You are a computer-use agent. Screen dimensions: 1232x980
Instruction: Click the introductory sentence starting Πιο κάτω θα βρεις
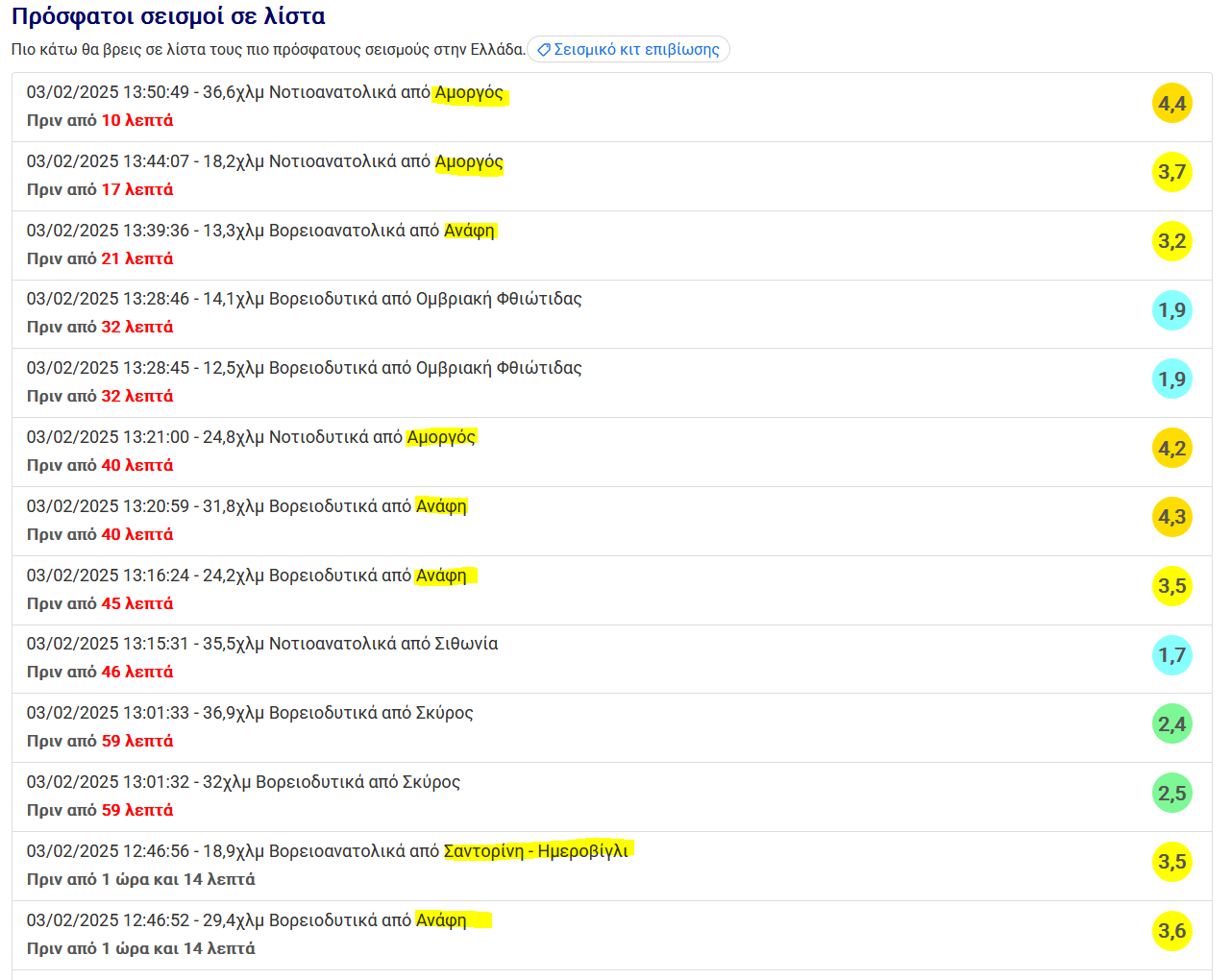[x=268, y=49]
